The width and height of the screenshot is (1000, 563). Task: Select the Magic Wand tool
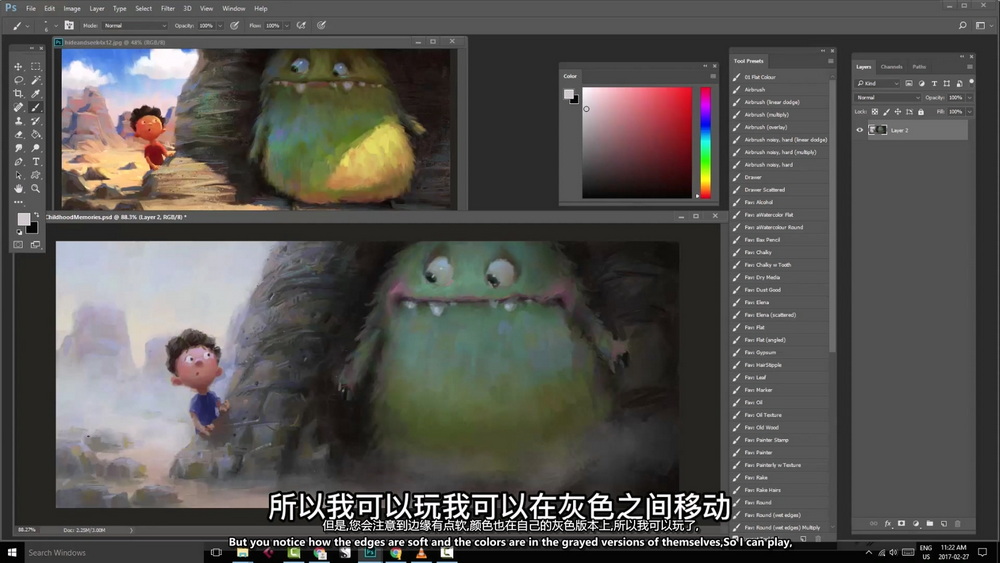click(x=36, y=80)
